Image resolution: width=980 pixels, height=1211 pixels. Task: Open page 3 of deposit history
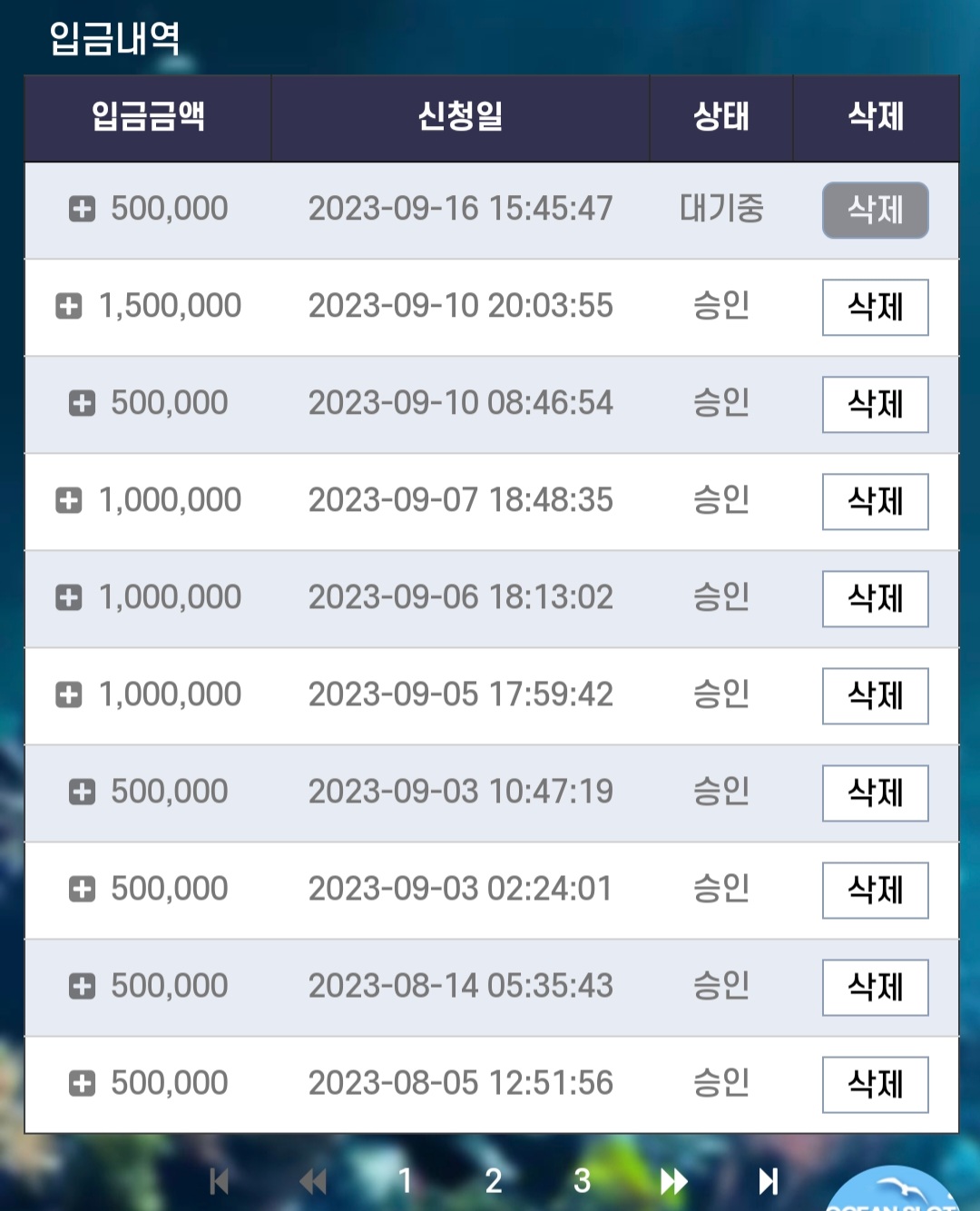582,1181
